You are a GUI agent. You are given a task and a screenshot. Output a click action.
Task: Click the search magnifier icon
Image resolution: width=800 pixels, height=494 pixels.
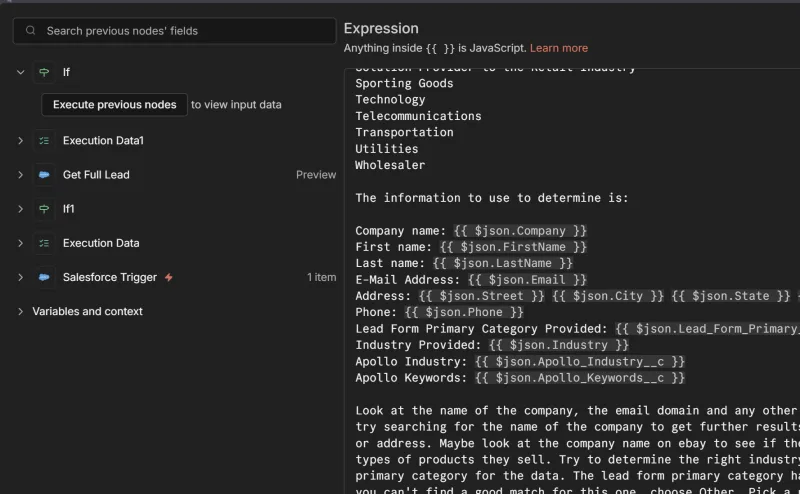pos(31,31)
